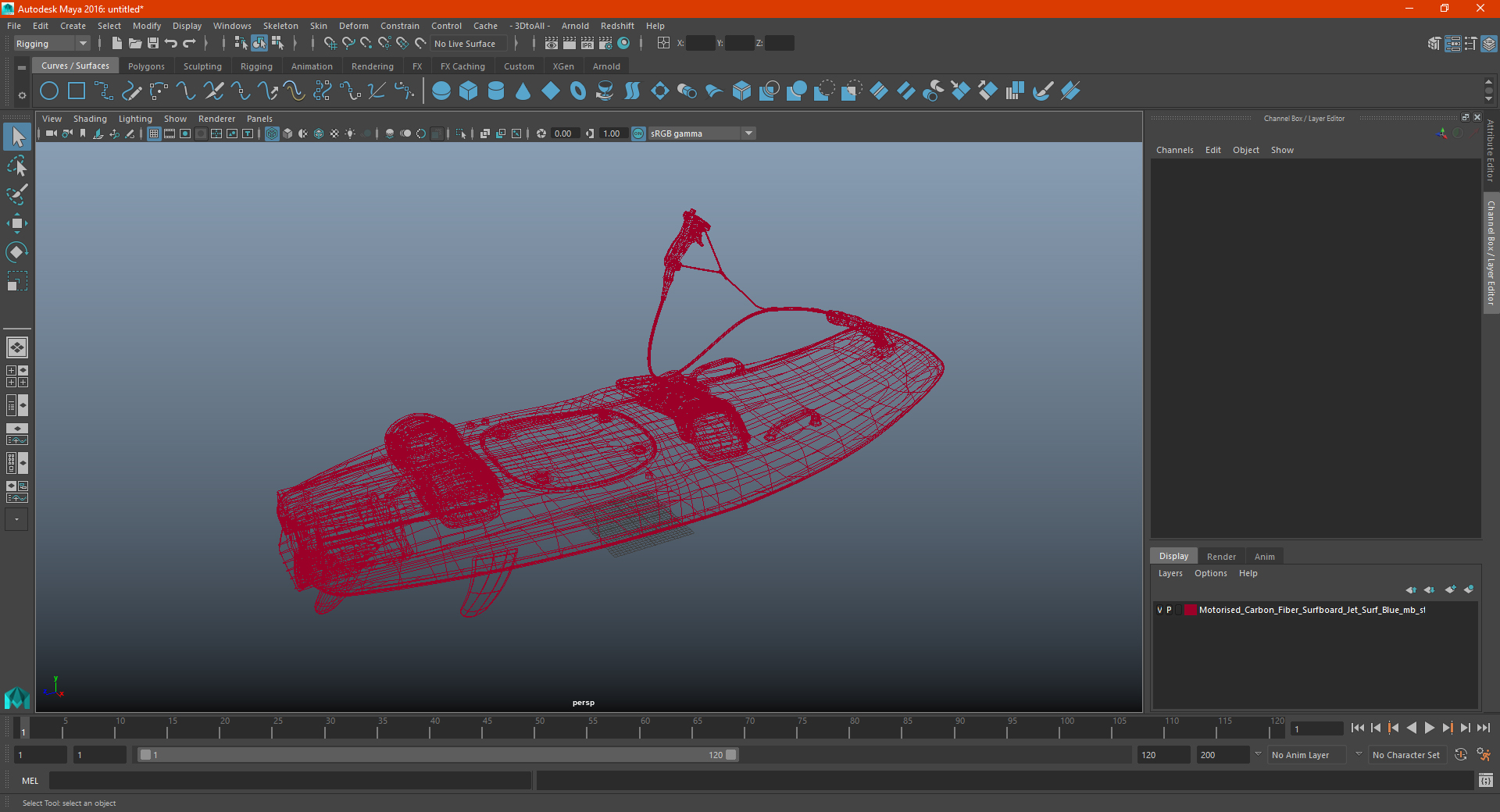The image size is (1500, 812).
Task: Click the No Live Surface button
Action: tap(465, 44)
